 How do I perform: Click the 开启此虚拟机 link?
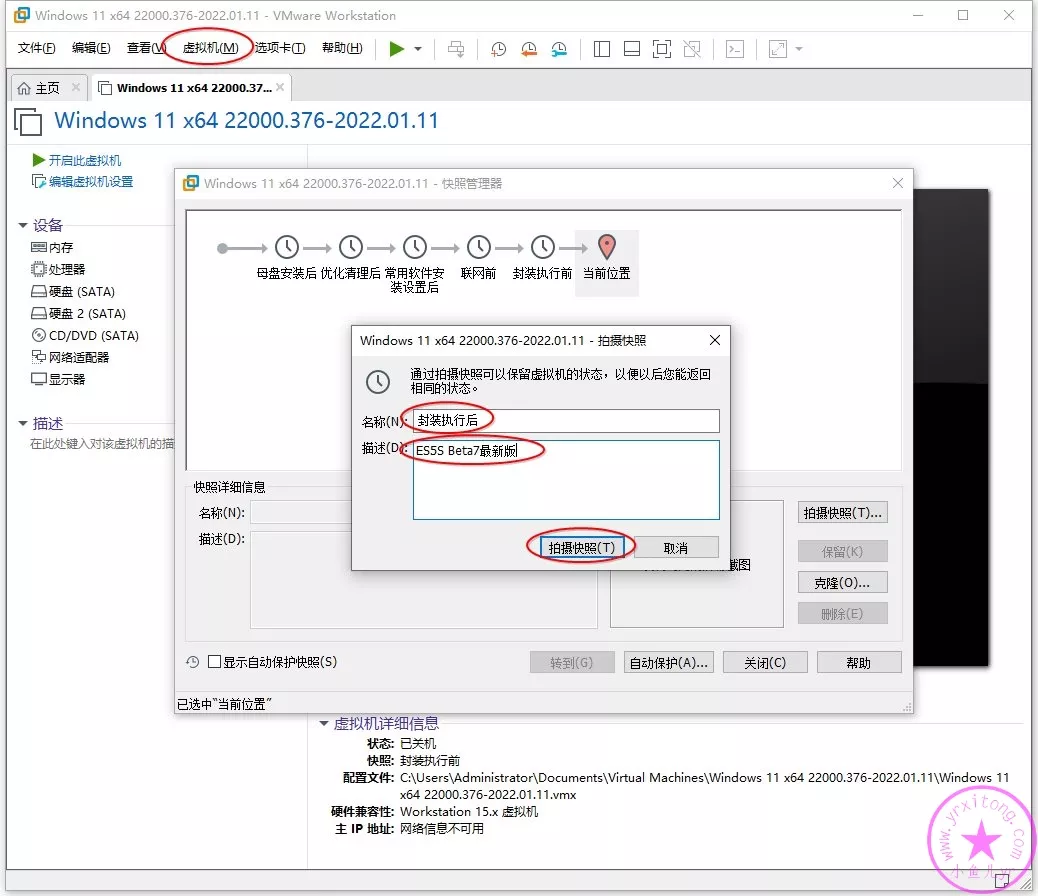(x=84, y=160)
